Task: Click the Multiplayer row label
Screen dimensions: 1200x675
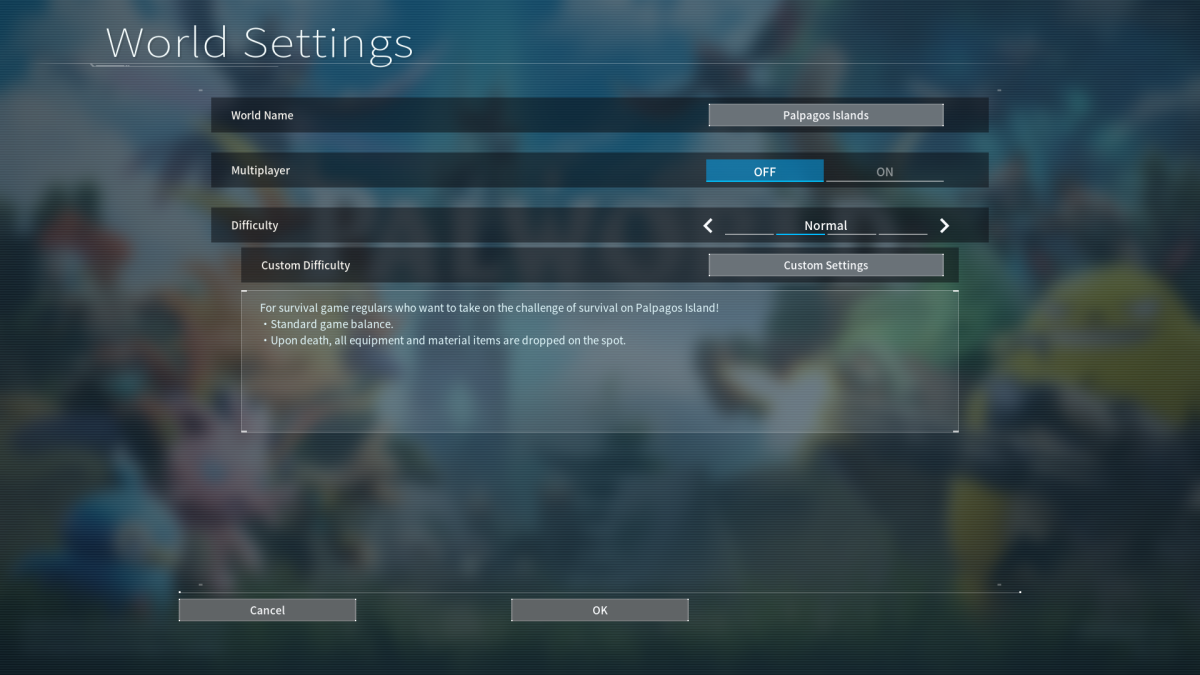Action: [260, 171]
